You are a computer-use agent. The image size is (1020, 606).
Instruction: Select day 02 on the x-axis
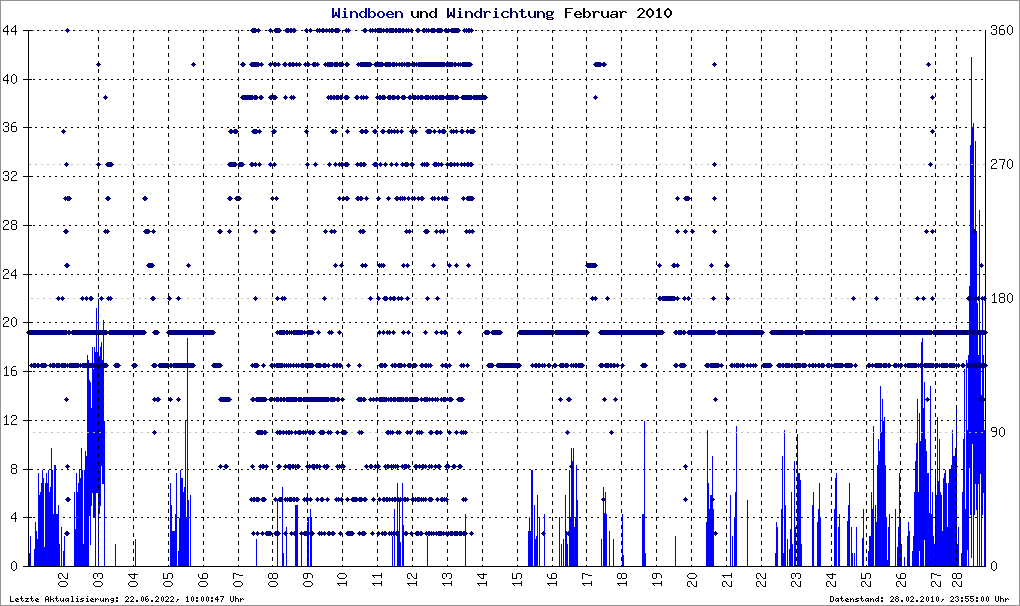64,578
